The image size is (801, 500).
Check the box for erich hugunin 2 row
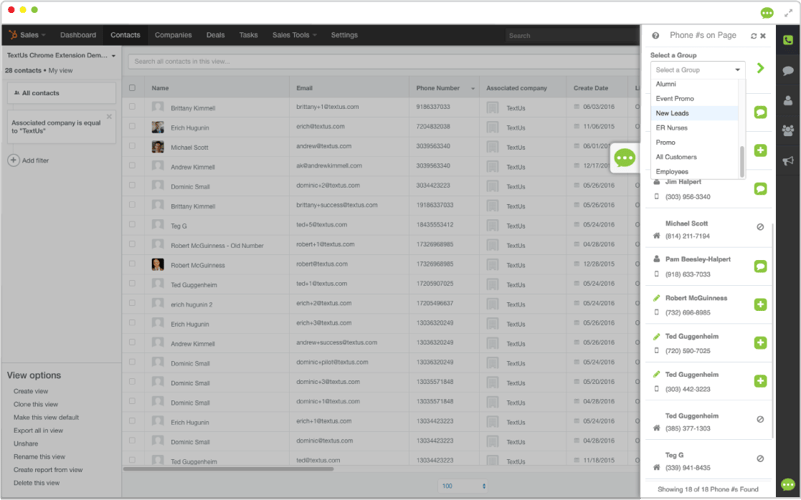132,303
